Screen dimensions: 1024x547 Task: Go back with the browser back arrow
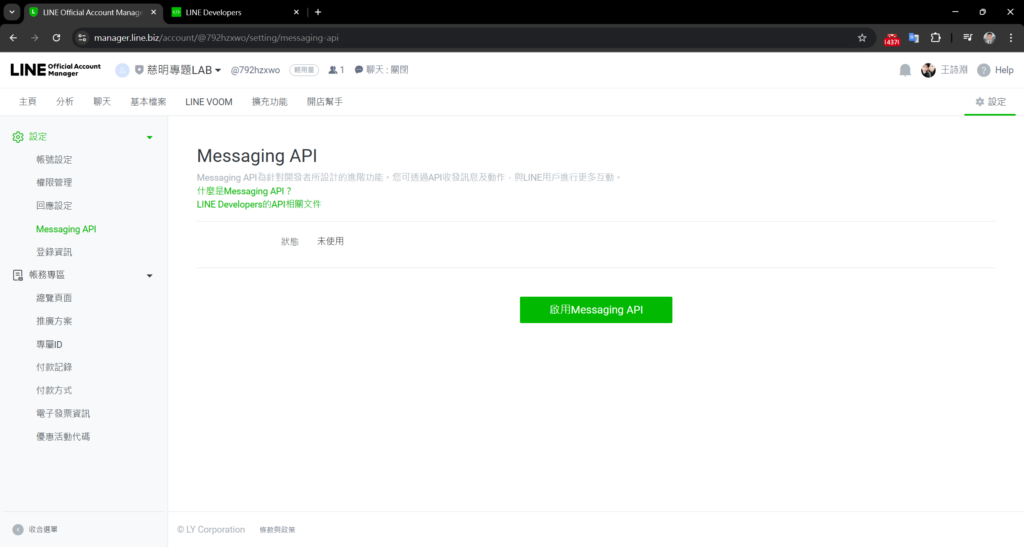pyautogui.click(x=14, y=38)
